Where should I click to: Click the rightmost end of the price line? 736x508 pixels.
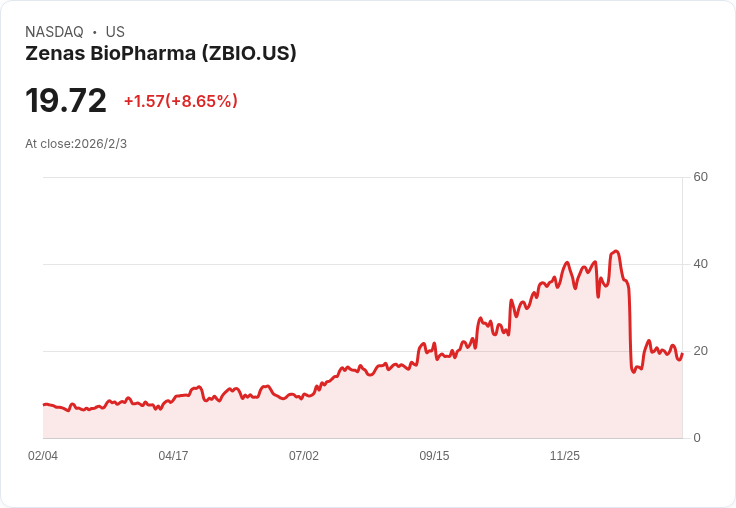click(682, 353)
